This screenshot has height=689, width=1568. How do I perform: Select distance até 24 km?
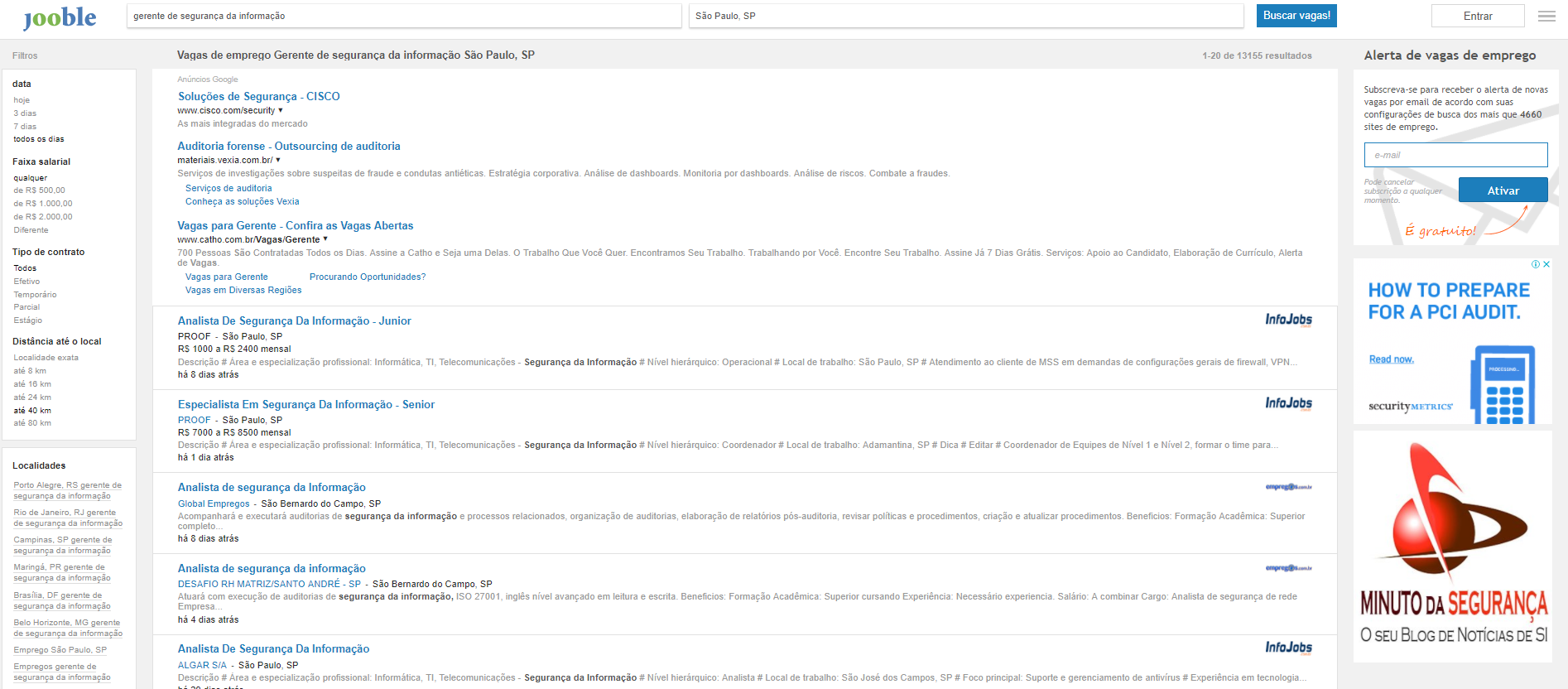pyautogui.click(x=32, y=397)
